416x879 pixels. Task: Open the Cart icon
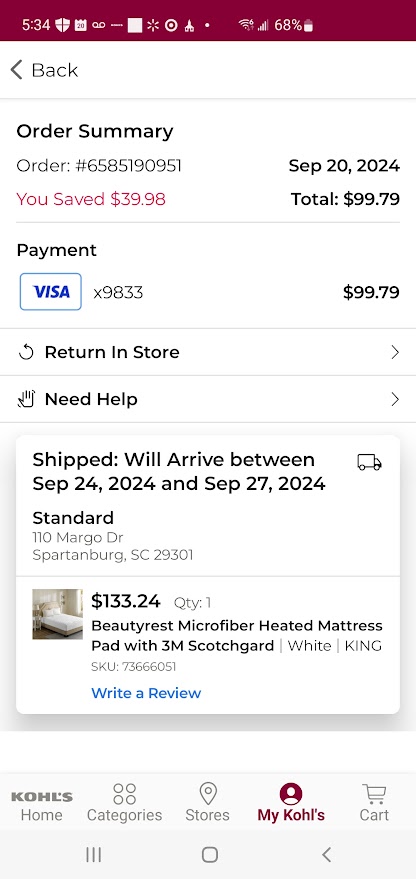point(374,794)
